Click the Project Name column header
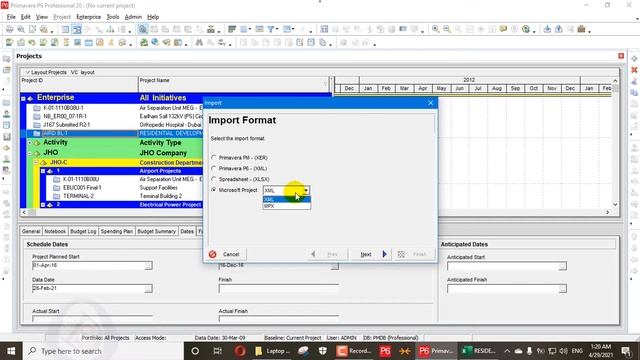The width and height of the screenshot is (640, 360). (233, 84)
